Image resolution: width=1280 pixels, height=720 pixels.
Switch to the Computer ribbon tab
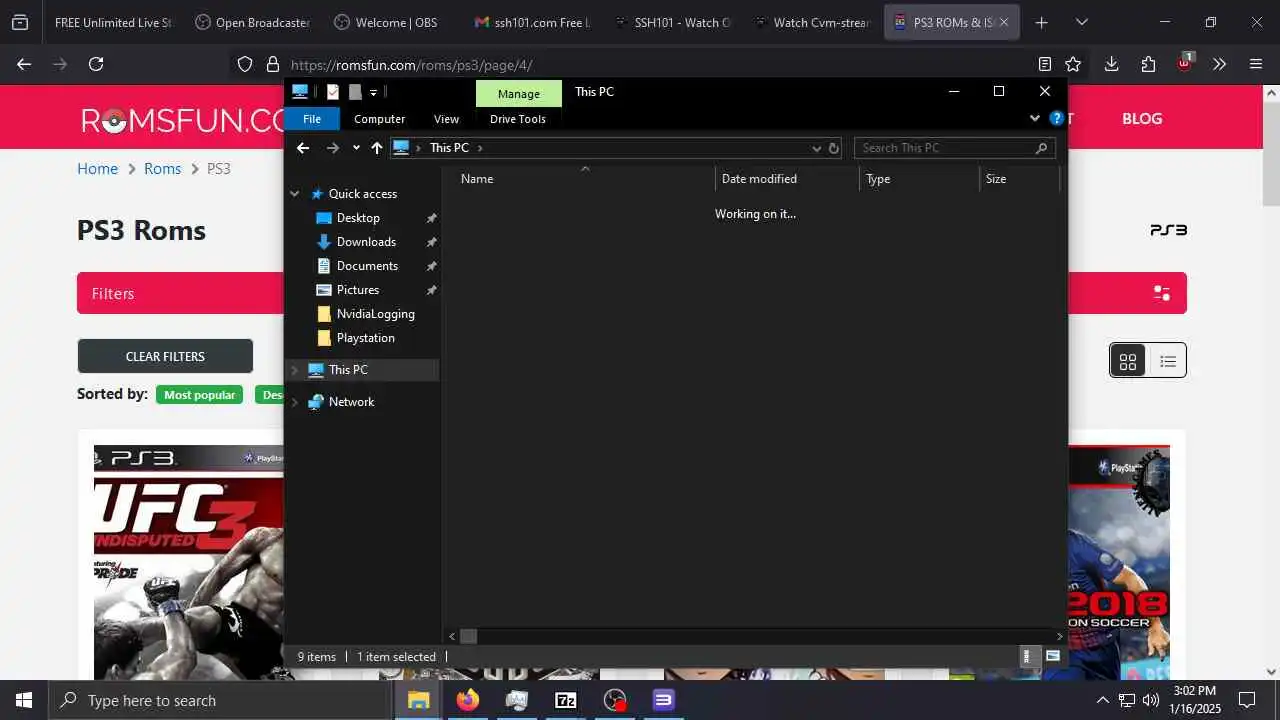pos(380,119)
